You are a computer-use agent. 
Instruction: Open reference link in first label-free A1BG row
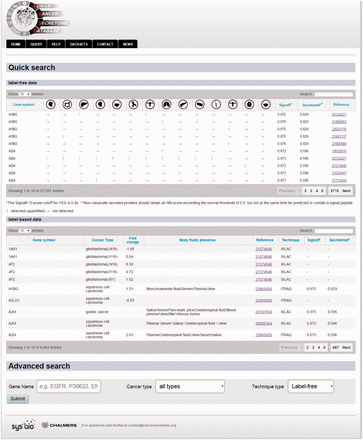pos(339,114)
